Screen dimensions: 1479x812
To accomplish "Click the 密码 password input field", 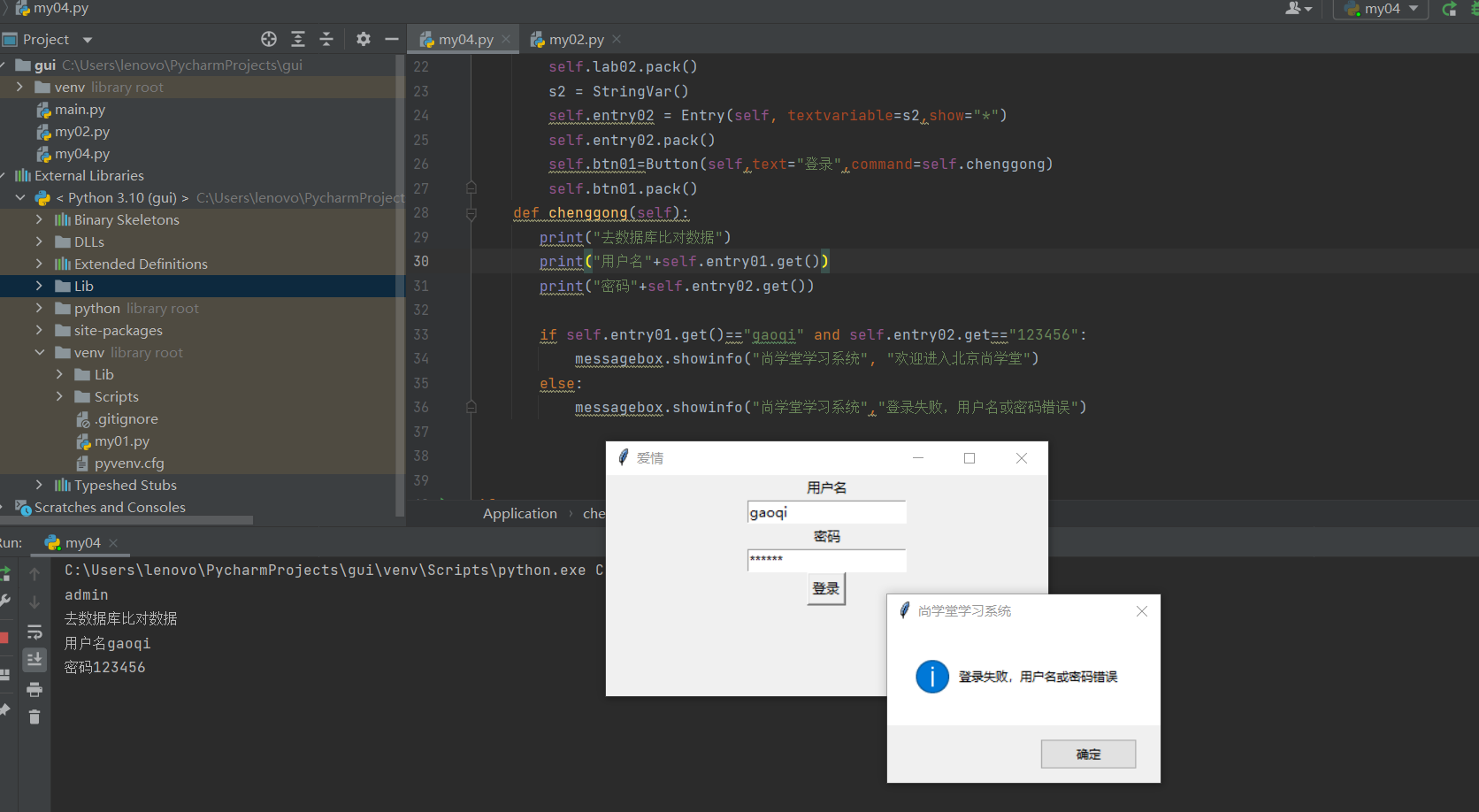I will [x=826, y=560].
